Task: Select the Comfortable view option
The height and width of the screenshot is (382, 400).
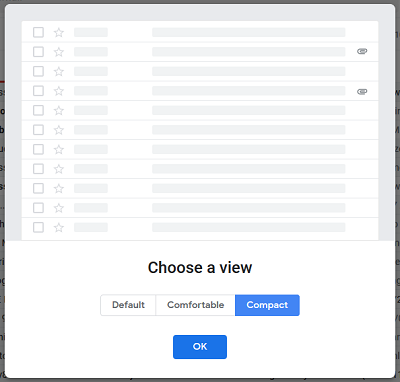Action: (x=195, y=305)
